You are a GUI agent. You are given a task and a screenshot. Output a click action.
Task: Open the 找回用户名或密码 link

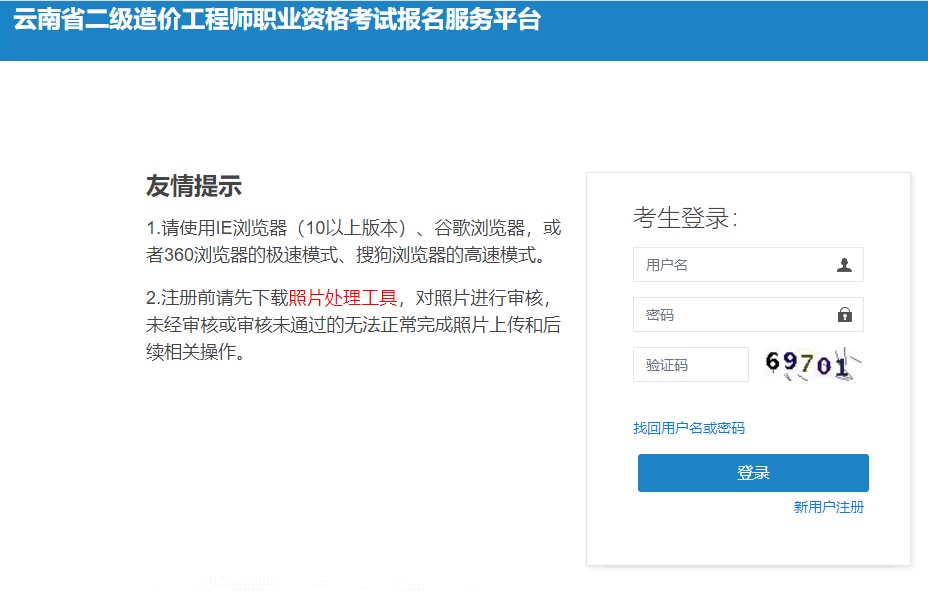[688, 428]
